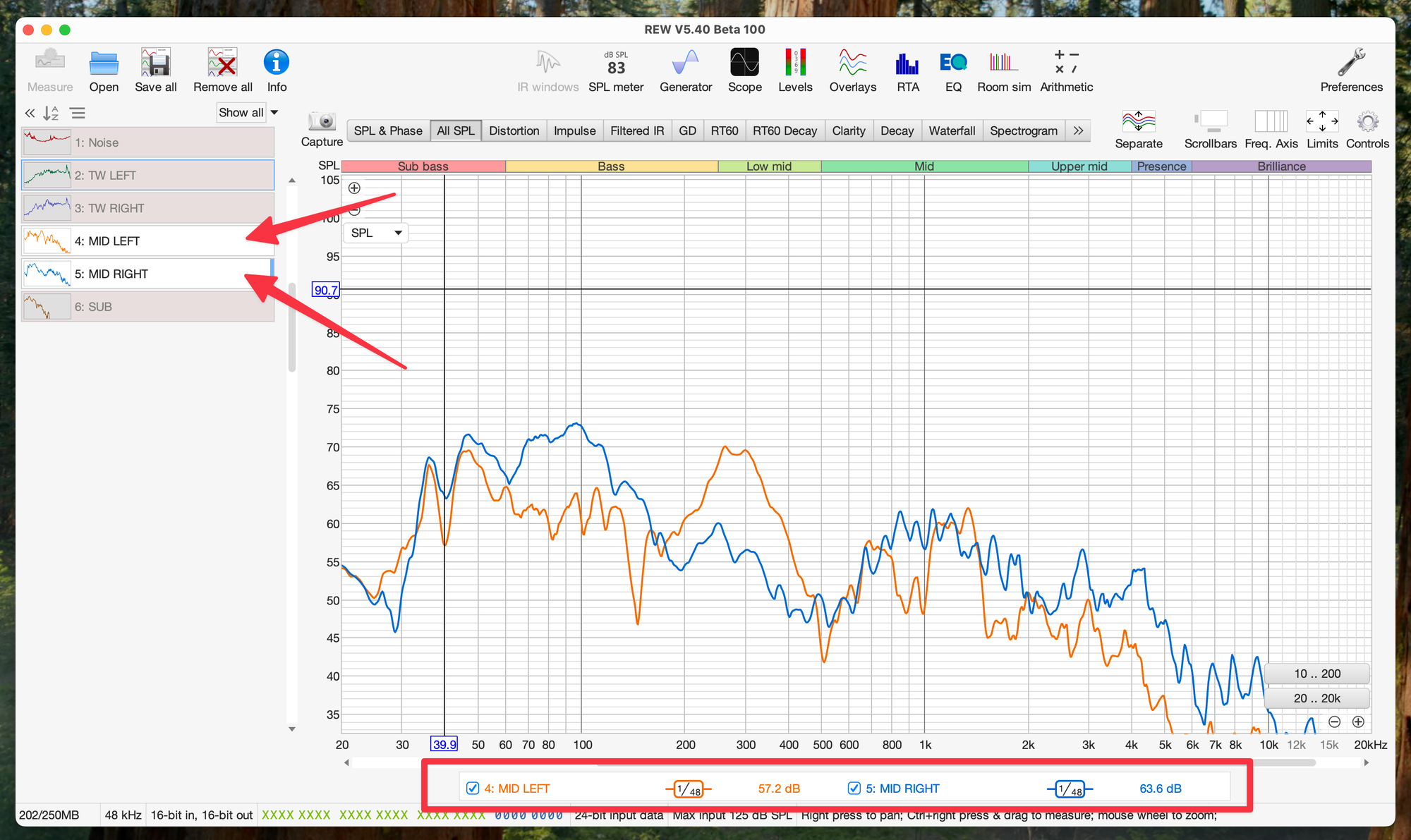
Task: Click the 10 .. 200 range button
Action: coord(1316,674)
